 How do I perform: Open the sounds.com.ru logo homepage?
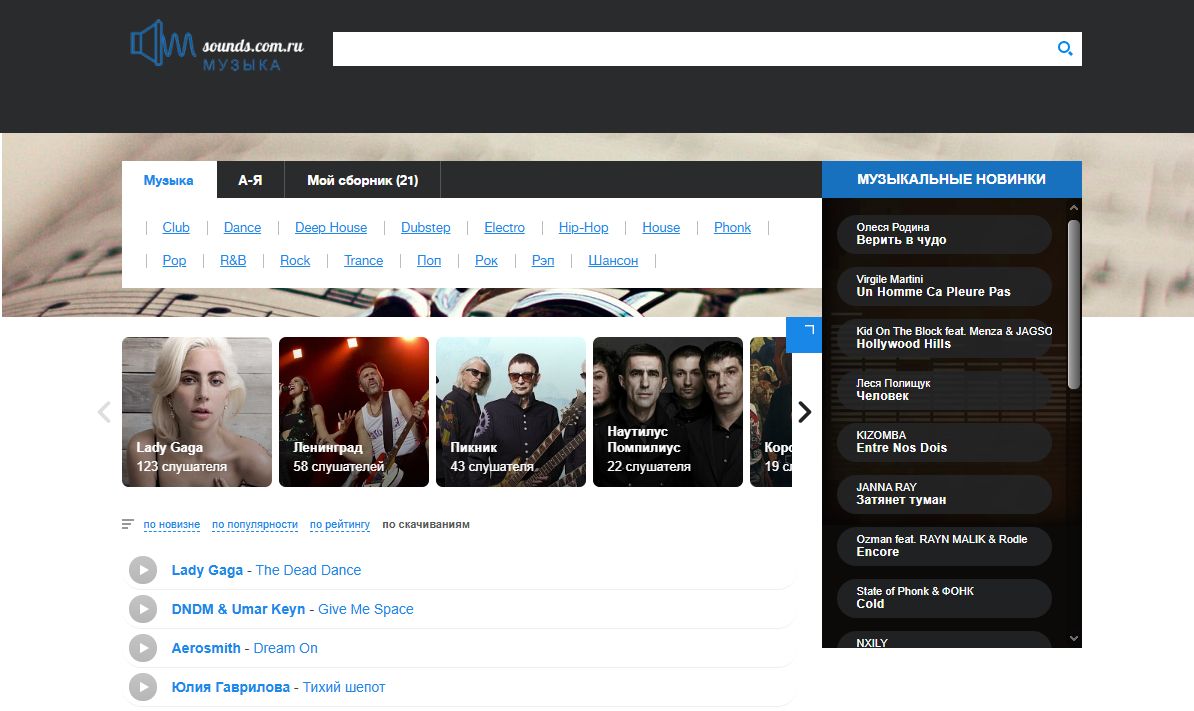[217, 47]
